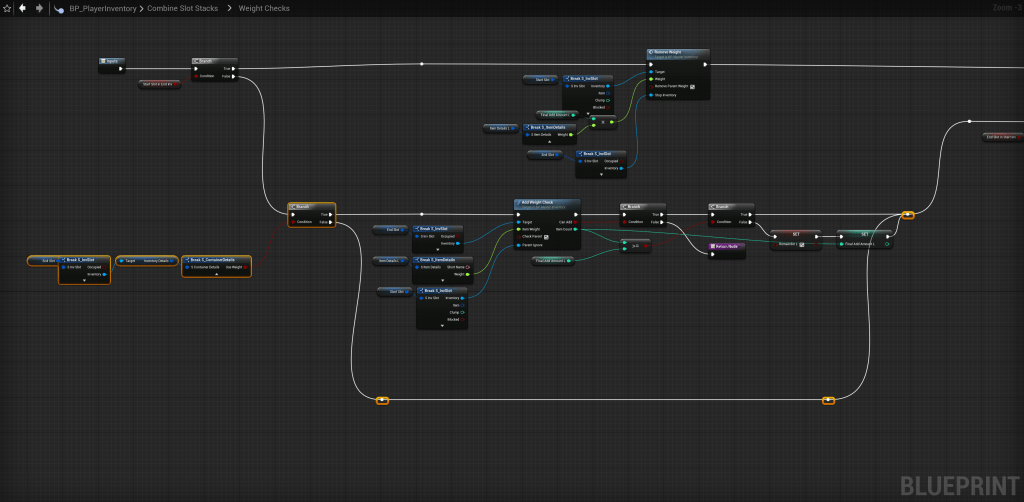
Task: Click the Blueprint graph icon before BP_PlayerInventory
Action: point(59,8)
